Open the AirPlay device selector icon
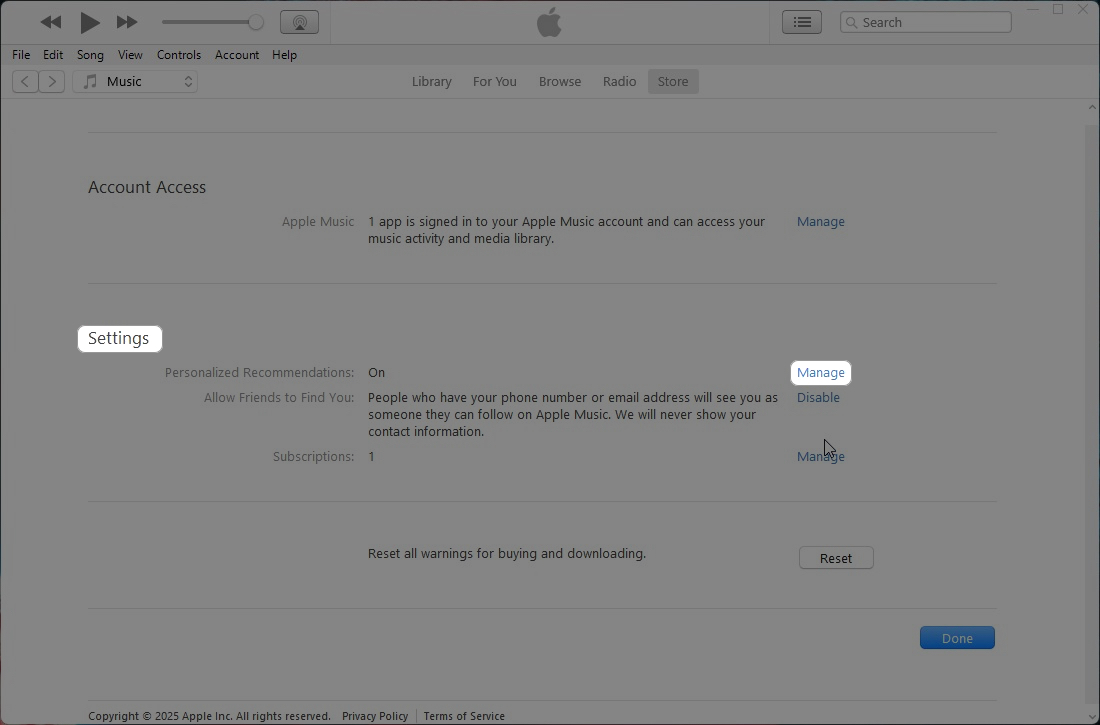Viewport: 1100px width, 725px height. point(299,22)
